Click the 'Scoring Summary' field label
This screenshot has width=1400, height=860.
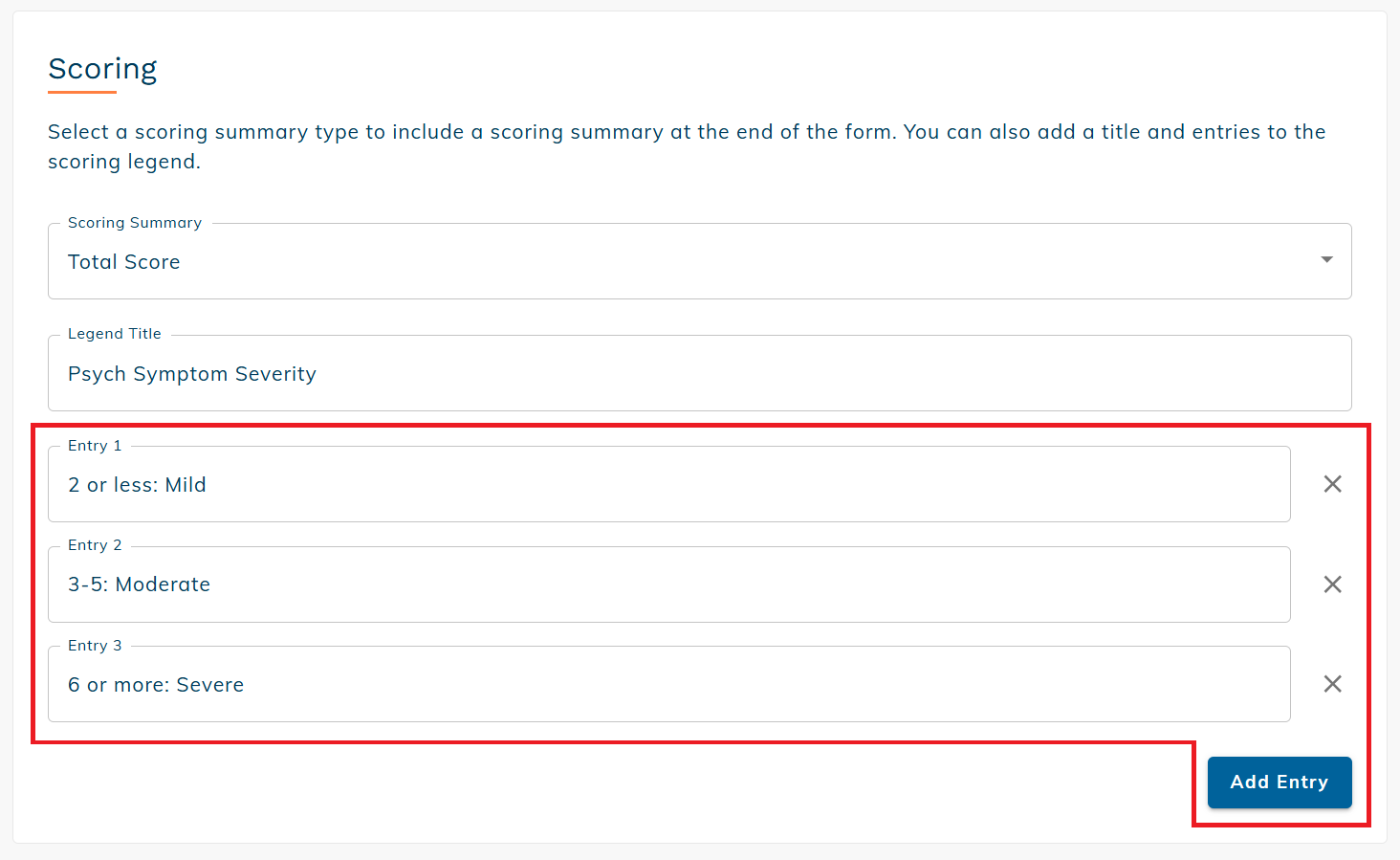[x=135, y=223]
